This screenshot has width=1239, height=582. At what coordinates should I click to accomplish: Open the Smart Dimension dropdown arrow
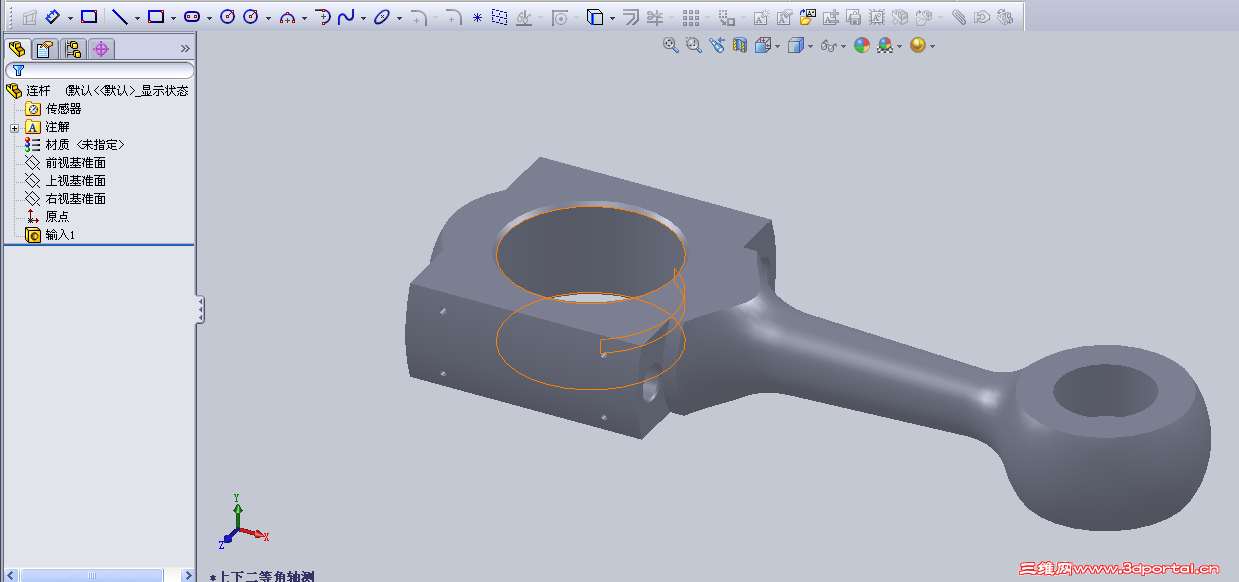[x=70, y=18]
